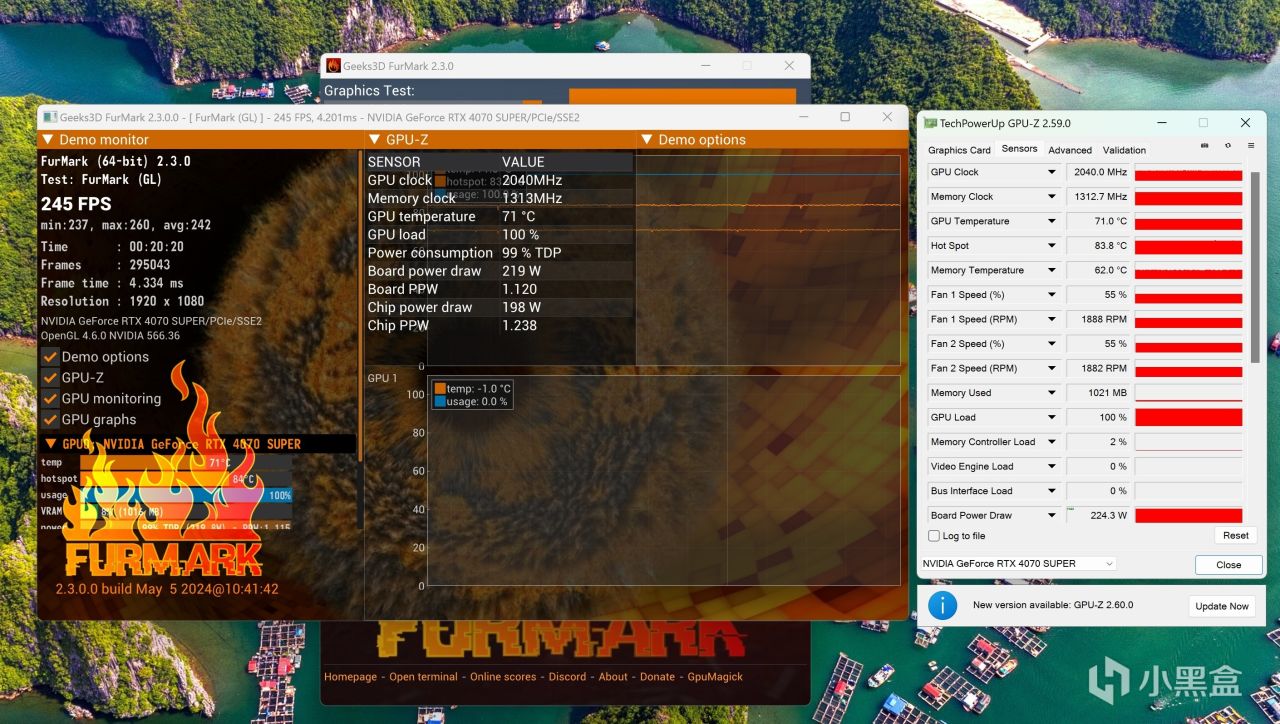Click the Donate link
This screenshot has height=724, width=1280.
657,677
